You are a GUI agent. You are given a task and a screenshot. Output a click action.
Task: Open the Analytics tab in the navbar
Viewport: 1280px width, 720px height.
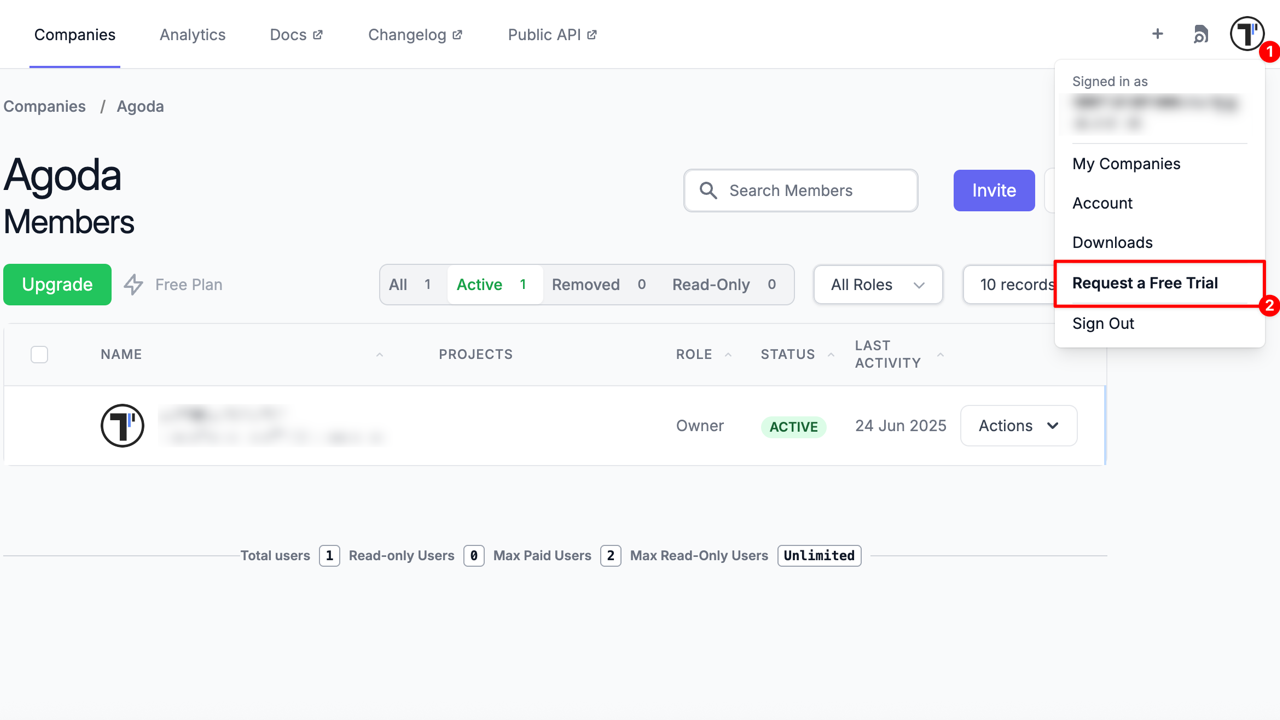click(x=192, y=34)
